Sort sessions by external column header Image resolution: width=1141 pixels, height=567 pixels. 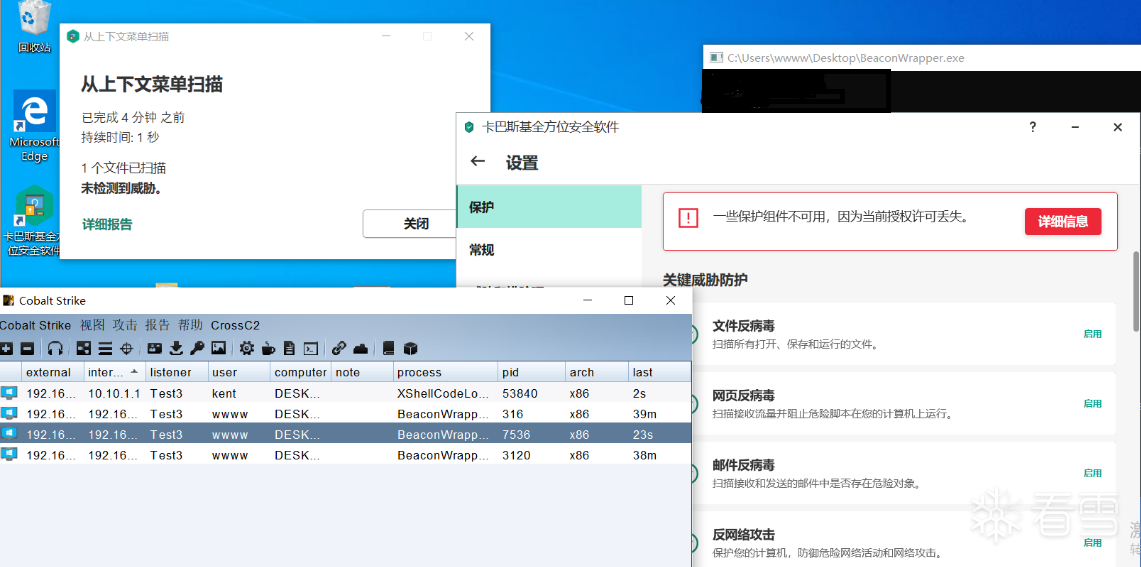tap(52, 372)
